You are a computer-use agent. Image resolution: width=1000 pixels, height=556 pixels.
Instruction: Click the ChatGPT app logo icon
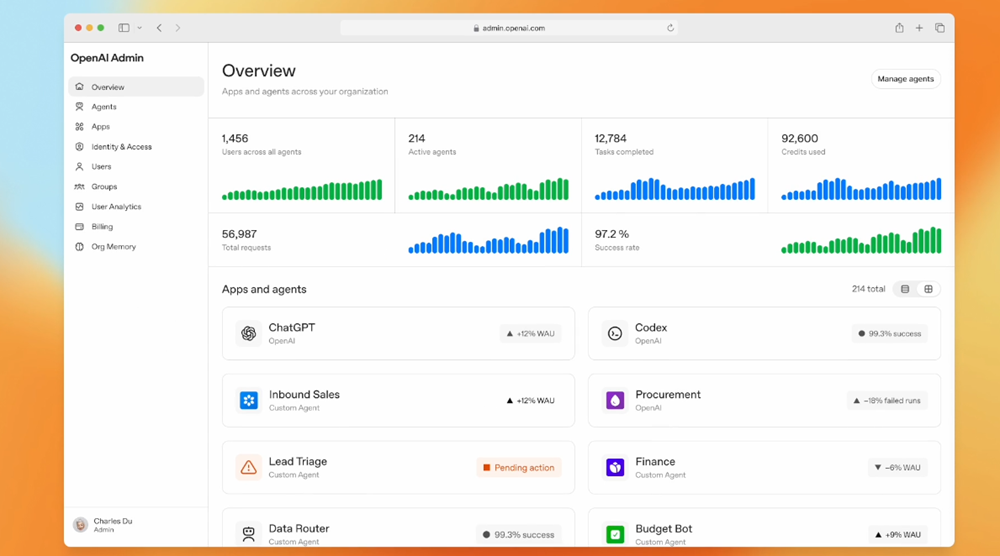pyautogui.click(x=249, y=333)
